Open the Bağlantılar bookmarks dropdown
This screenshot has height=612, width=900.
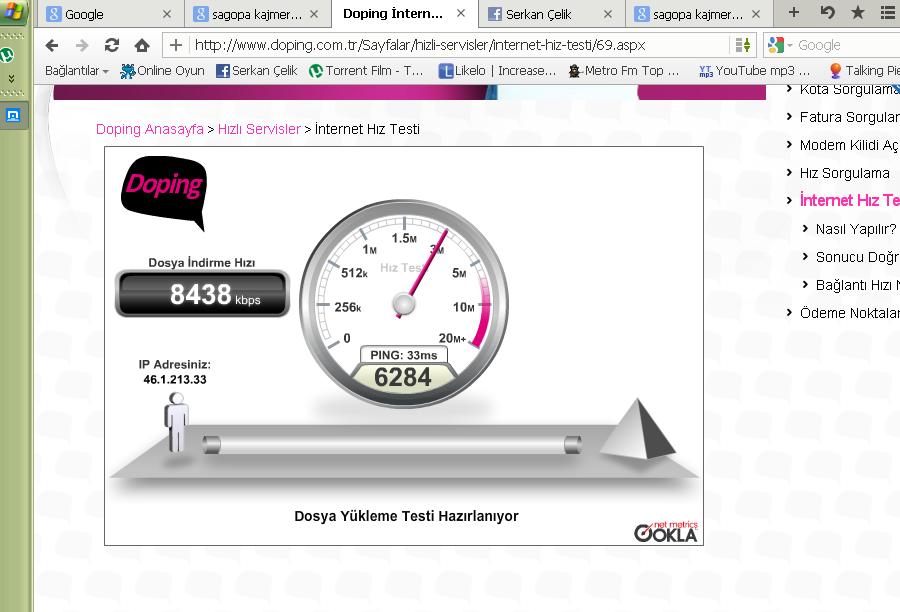click(77, 71)
